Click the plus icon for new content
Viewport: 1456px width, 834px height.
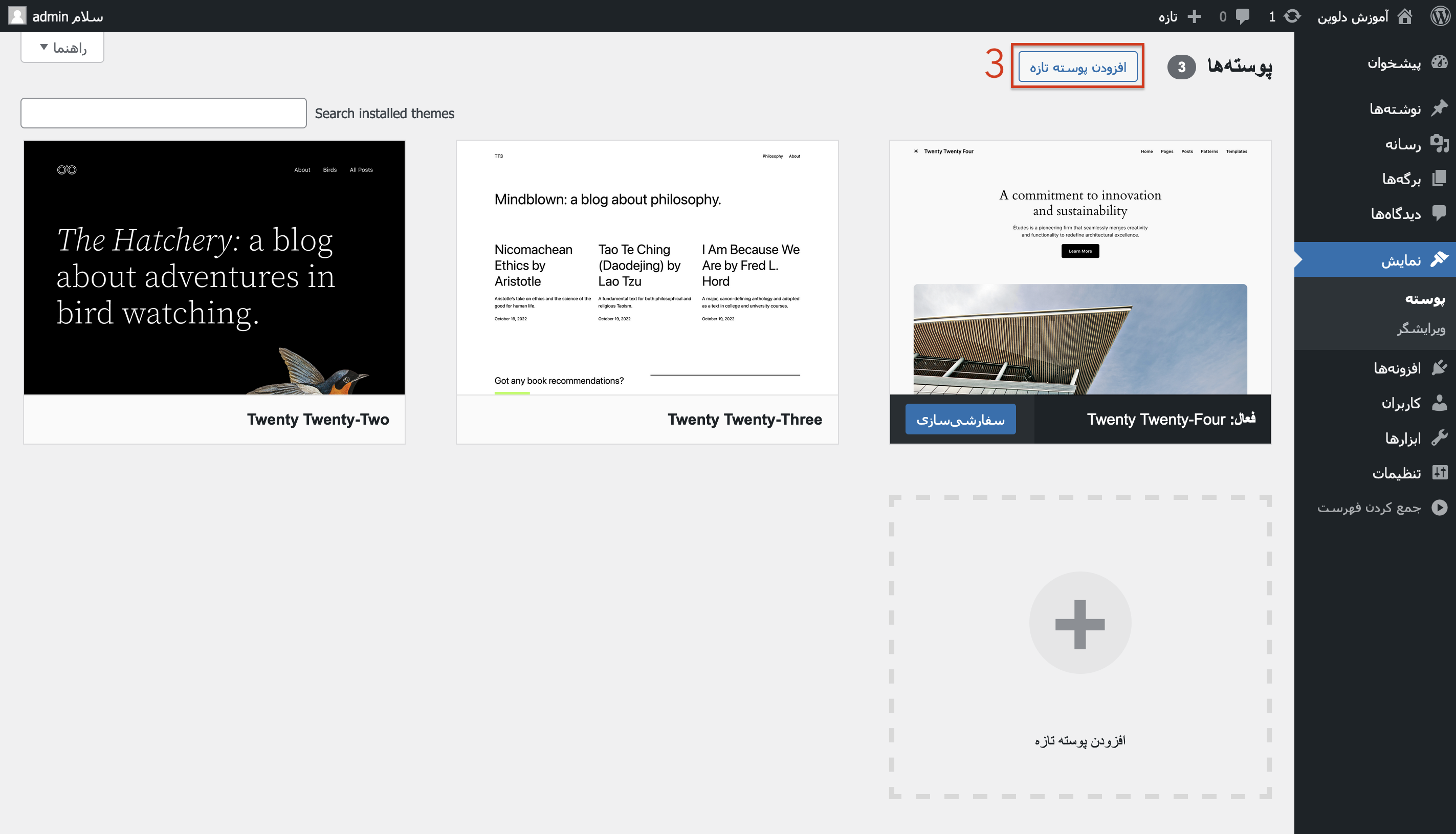[1195, 16]
